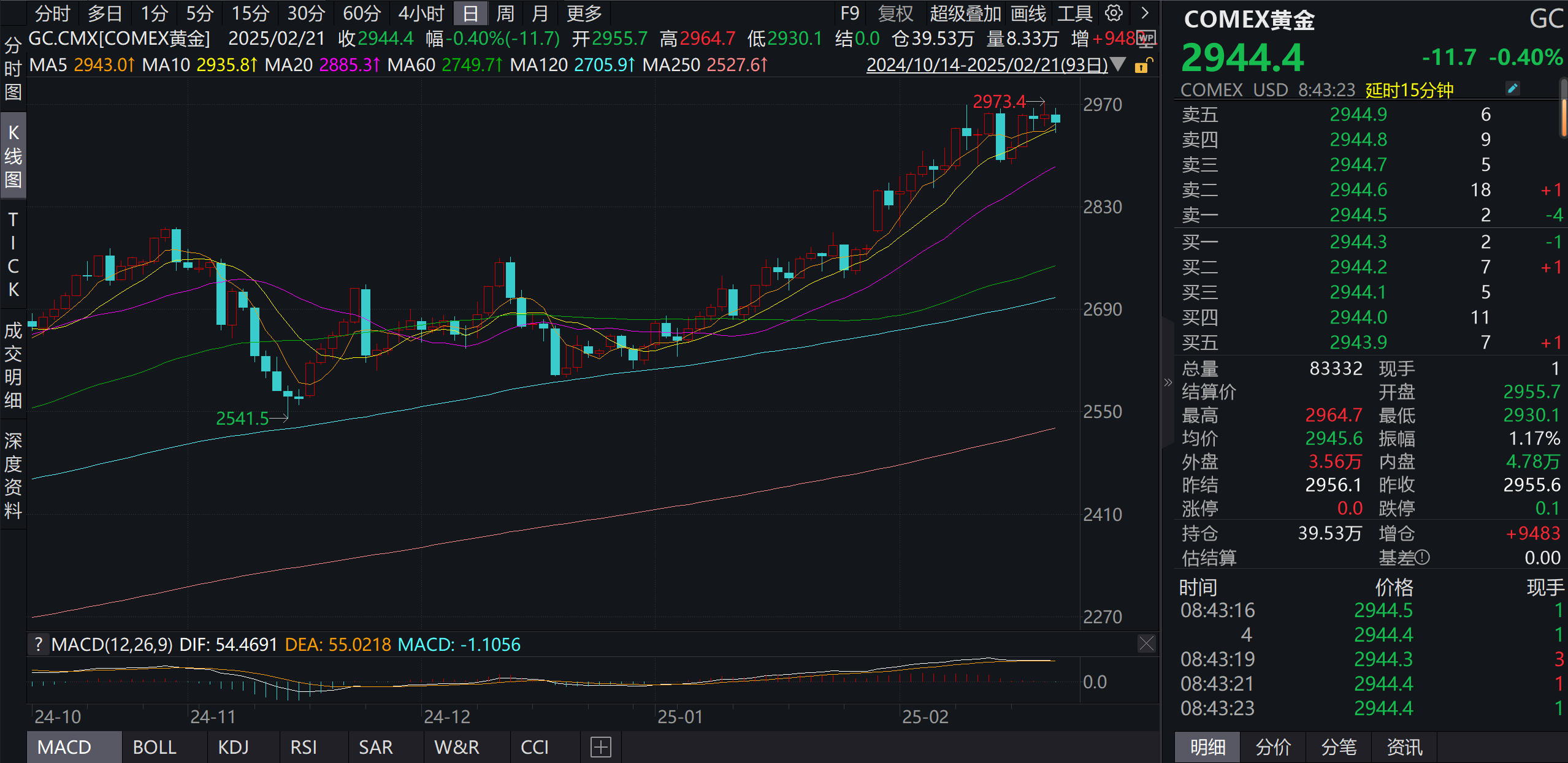The image size is (1568, 763).
Task: Click the WP monitor icon
Action: (1146, 38)
